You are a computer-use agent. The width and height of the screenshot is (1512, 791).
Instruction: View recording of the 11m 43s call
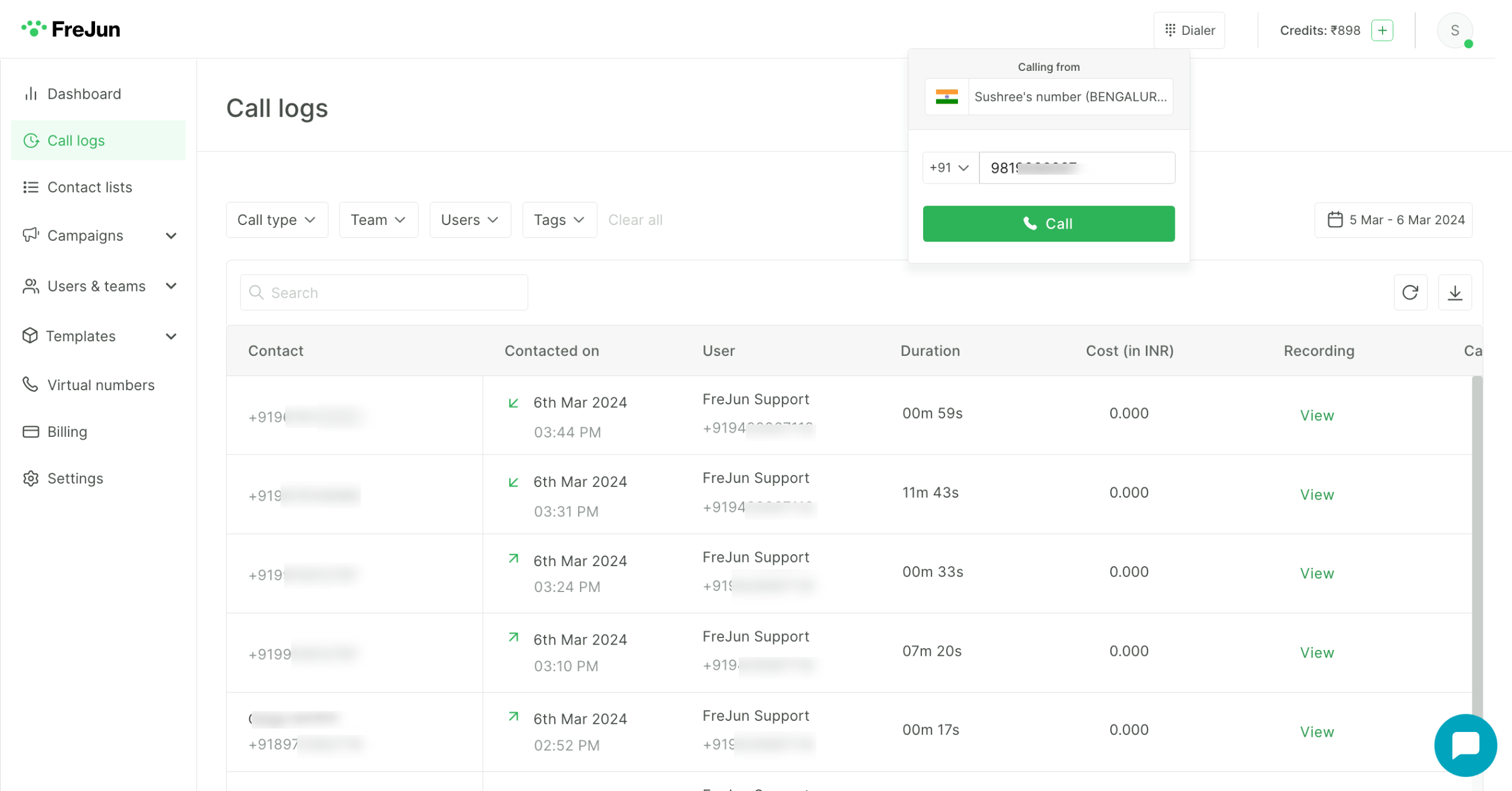tap(1317, 494)
